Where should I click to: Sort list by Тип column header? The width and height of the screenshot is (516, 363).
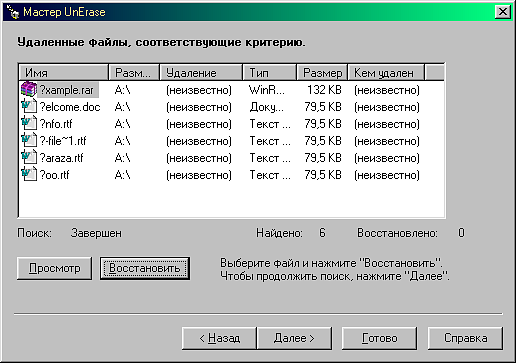pos(270,72)
